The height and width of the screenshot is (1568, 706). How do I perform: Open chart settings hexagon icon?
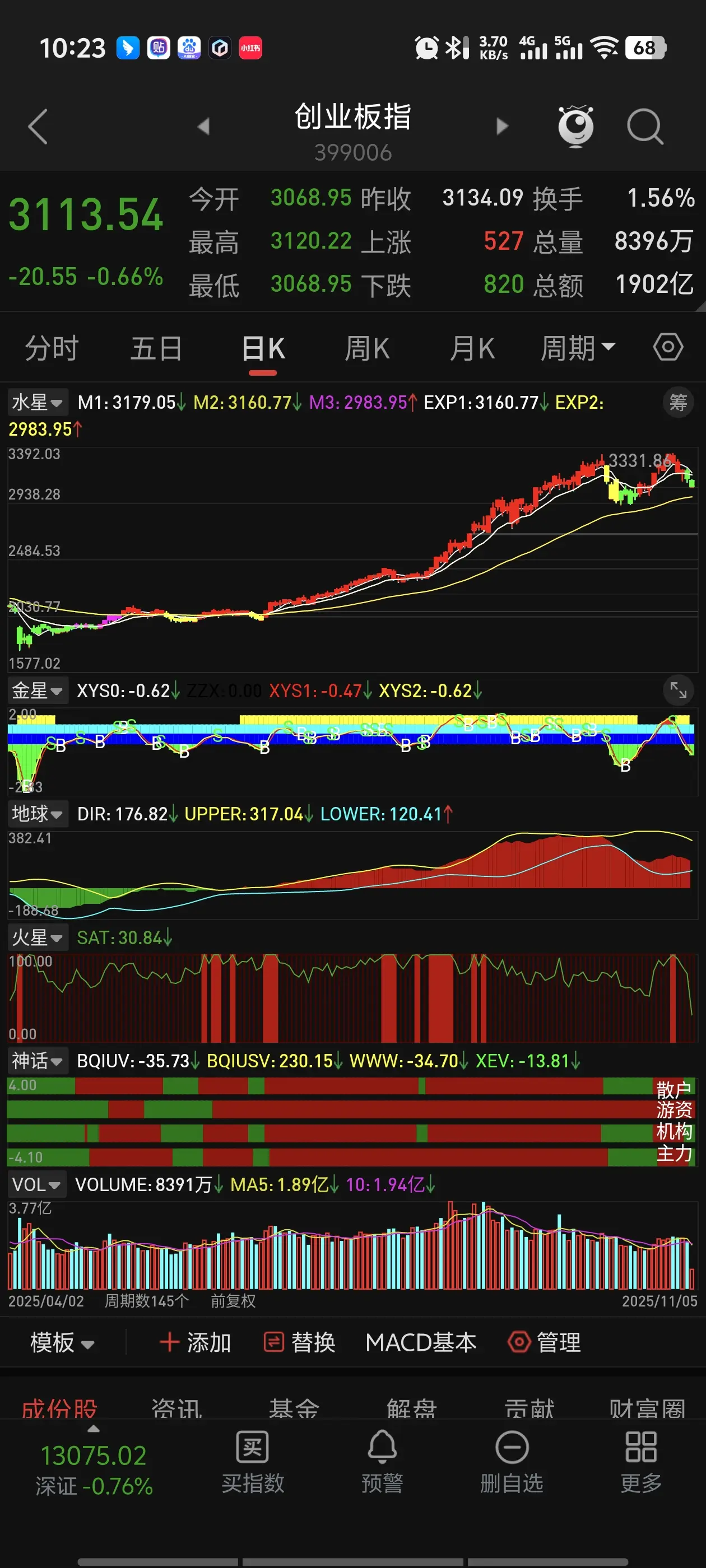(x=668, y=348)
